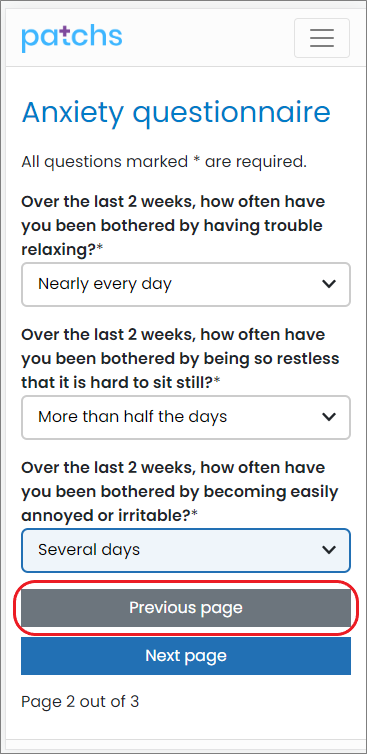Continue with the Next page button
367x754 pixels.
(186, 656)
